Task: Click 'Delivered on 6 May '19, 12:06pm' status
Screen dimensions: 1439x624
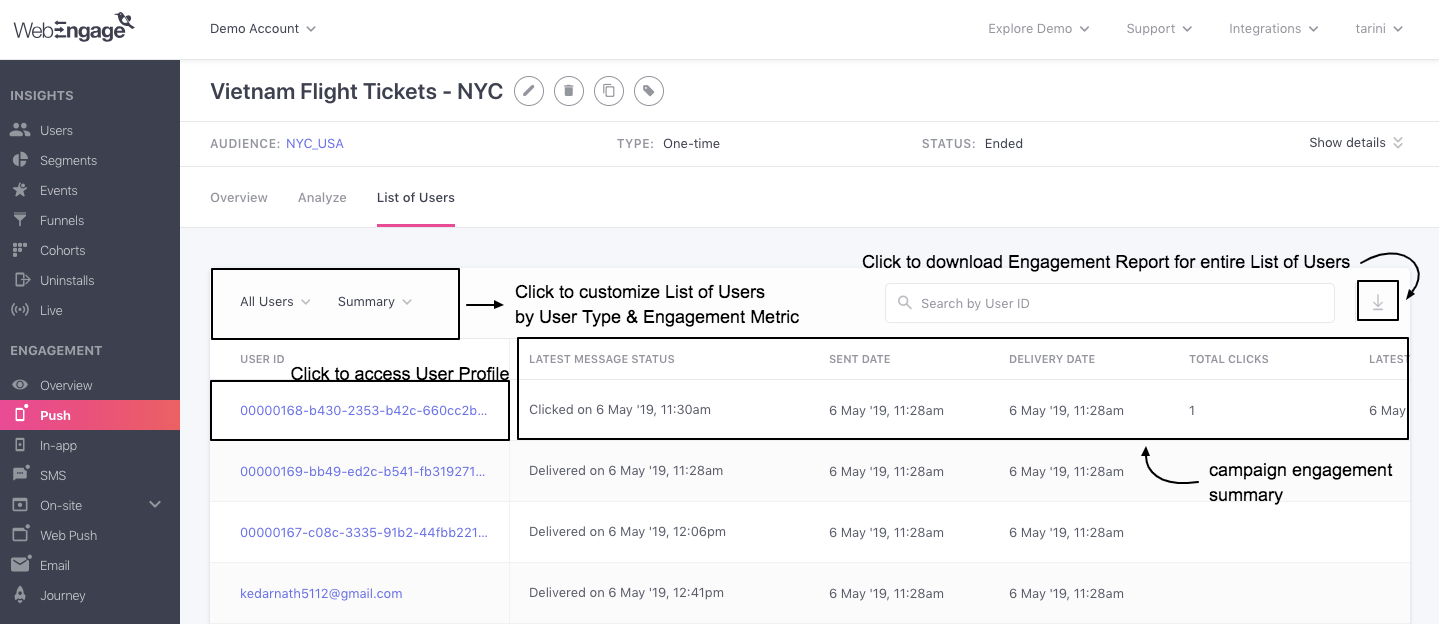Action: point(628,532)
